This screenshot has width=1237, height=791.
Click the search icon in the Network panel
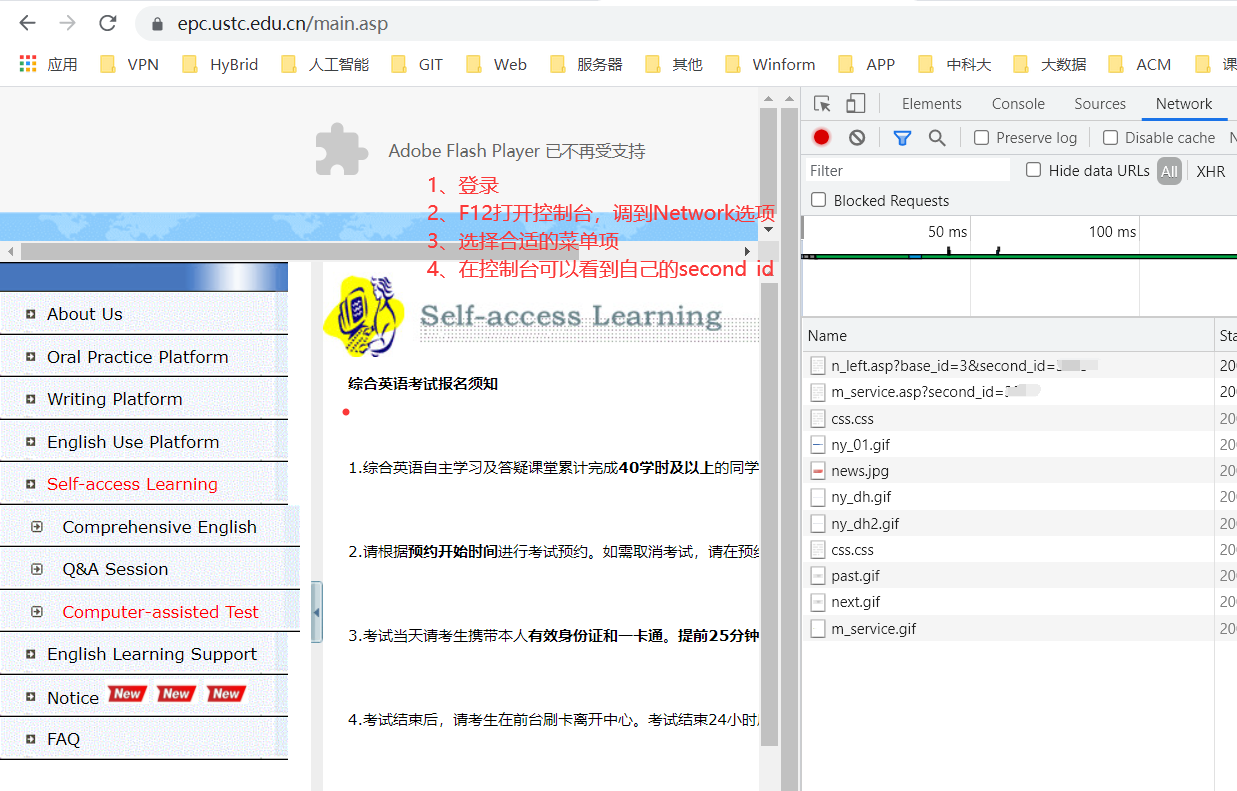937,137
